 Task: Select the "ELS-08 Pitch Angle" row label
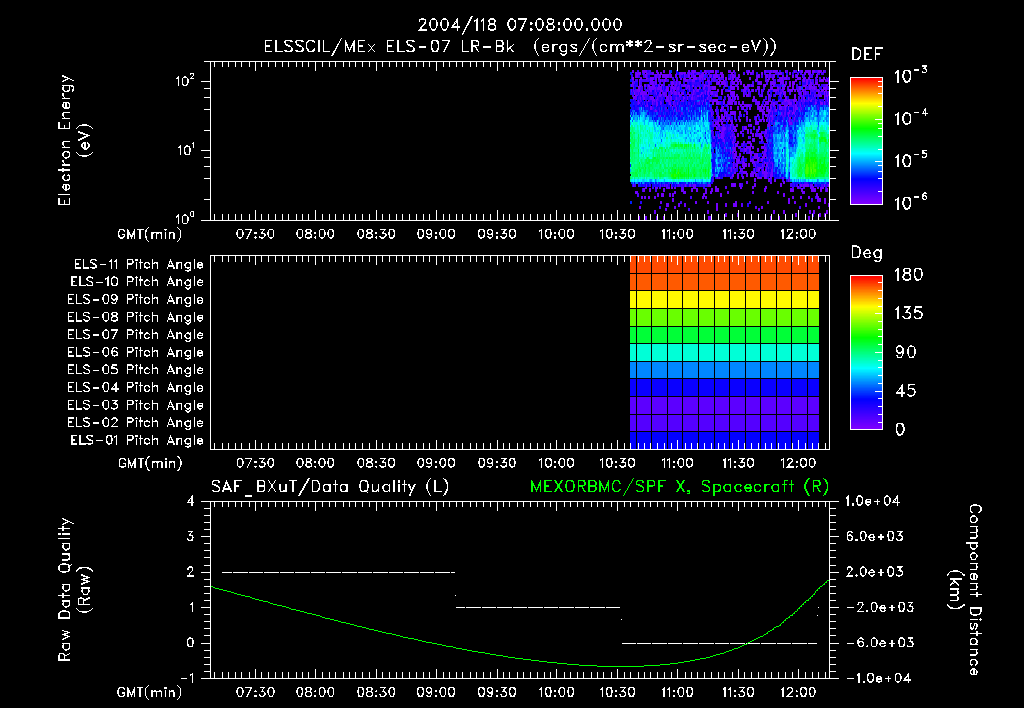[x=136, y=317]
